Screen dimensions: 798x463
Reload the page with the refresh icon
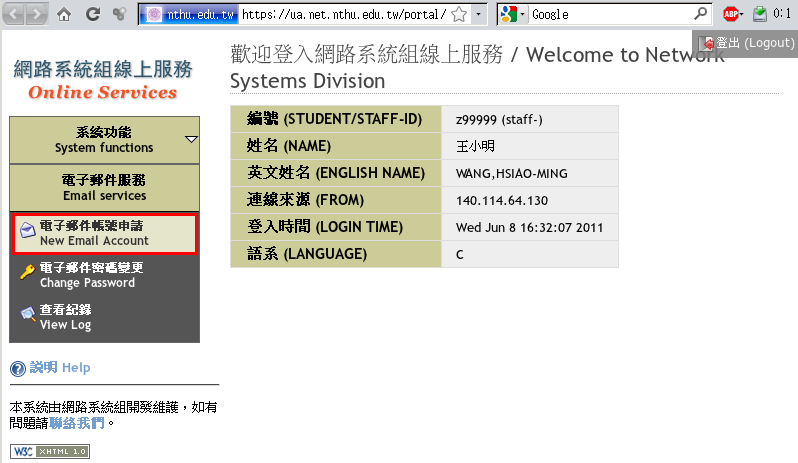92,14
